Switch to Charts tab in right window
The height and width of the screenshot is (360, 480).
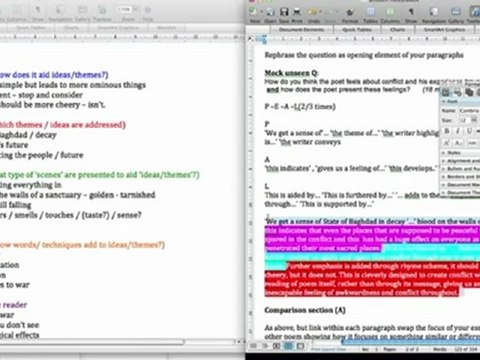click(398, 30)
